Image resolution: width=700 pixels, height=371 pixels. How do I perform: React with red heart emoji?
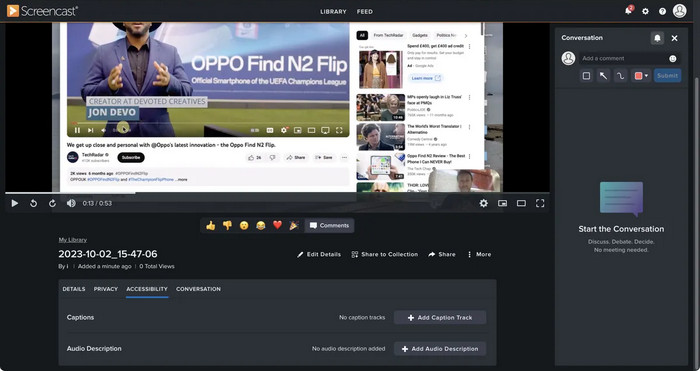(x=277, y=225)
